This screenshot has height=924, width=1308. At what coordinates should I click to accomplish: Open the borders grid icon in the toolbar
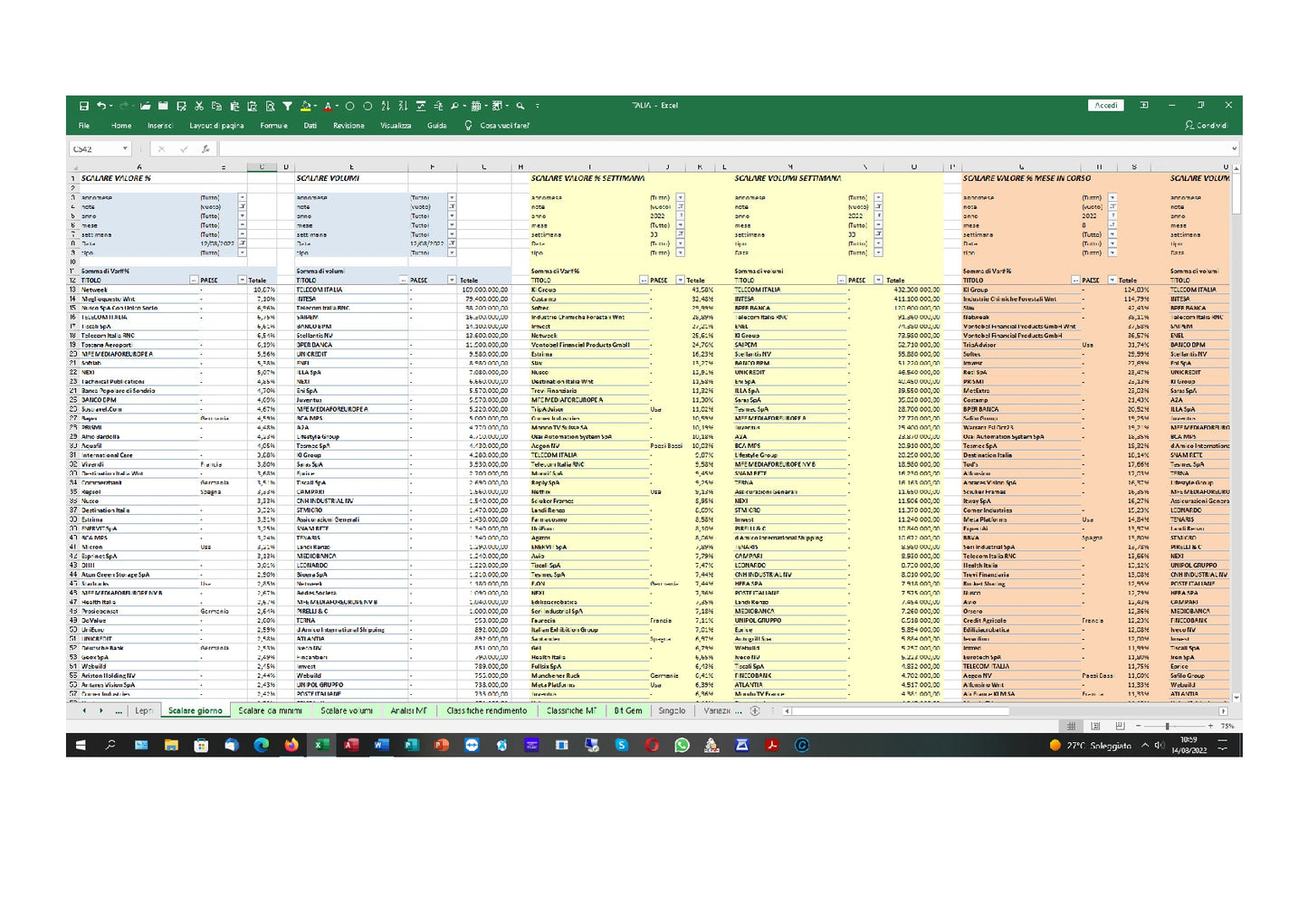pos(477,106)
